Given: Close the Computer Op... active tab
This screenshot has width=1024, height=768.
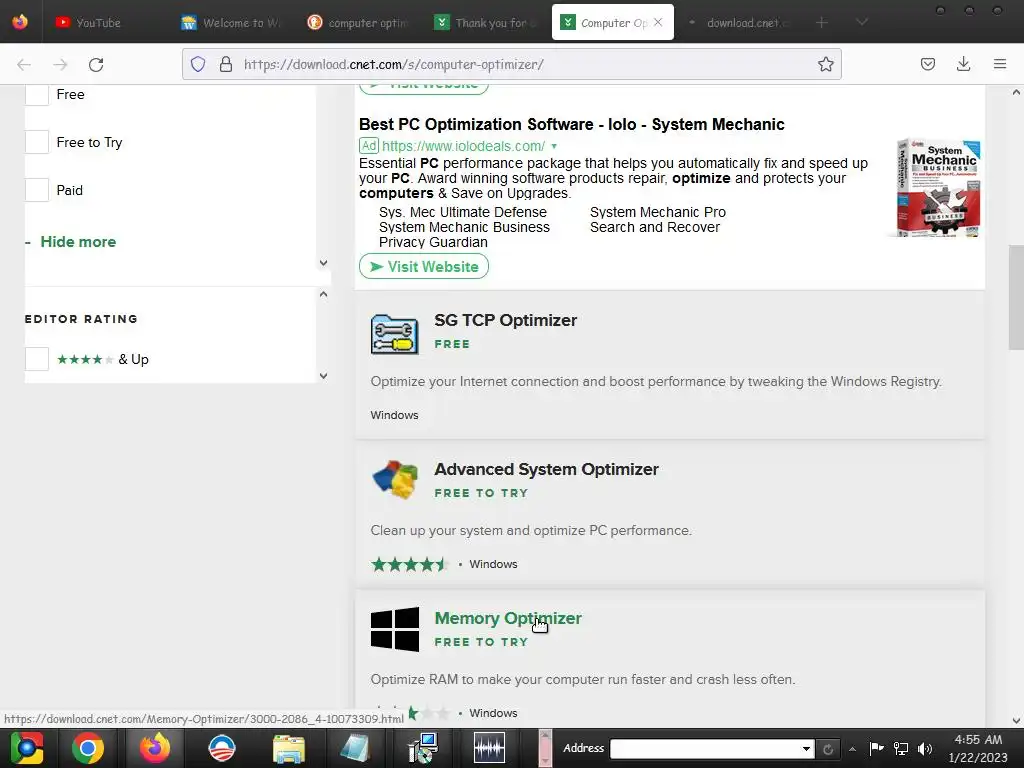Looking at the screenshot, I should click(x=658, y=22).
